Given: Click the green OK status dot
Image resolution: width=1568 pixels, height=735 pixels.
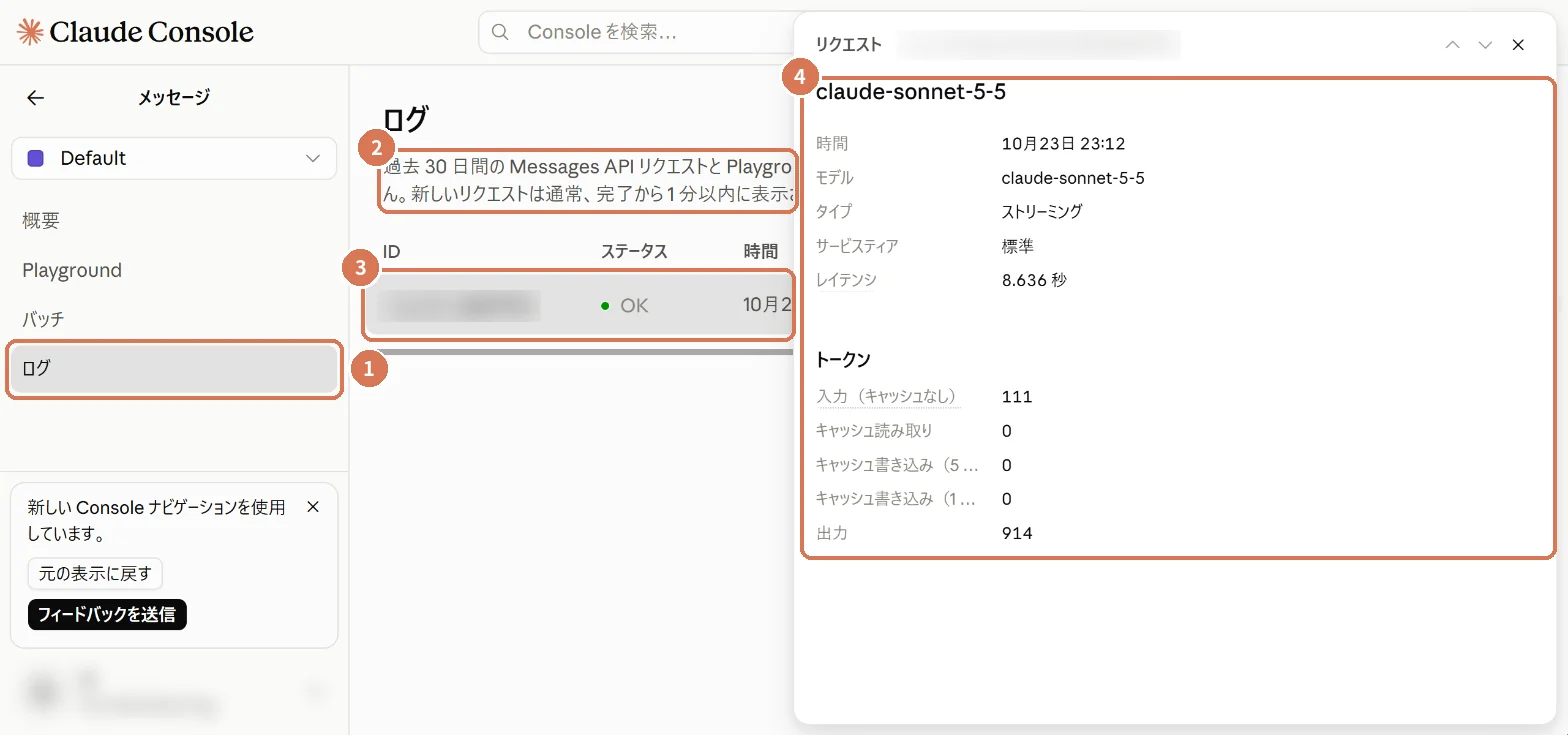Looking at the screenshot, I should [605, 306].
